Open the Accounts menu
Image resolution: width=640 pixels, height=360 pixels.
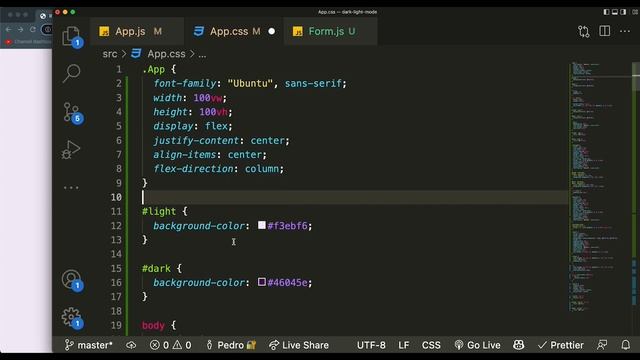(72, 280)
